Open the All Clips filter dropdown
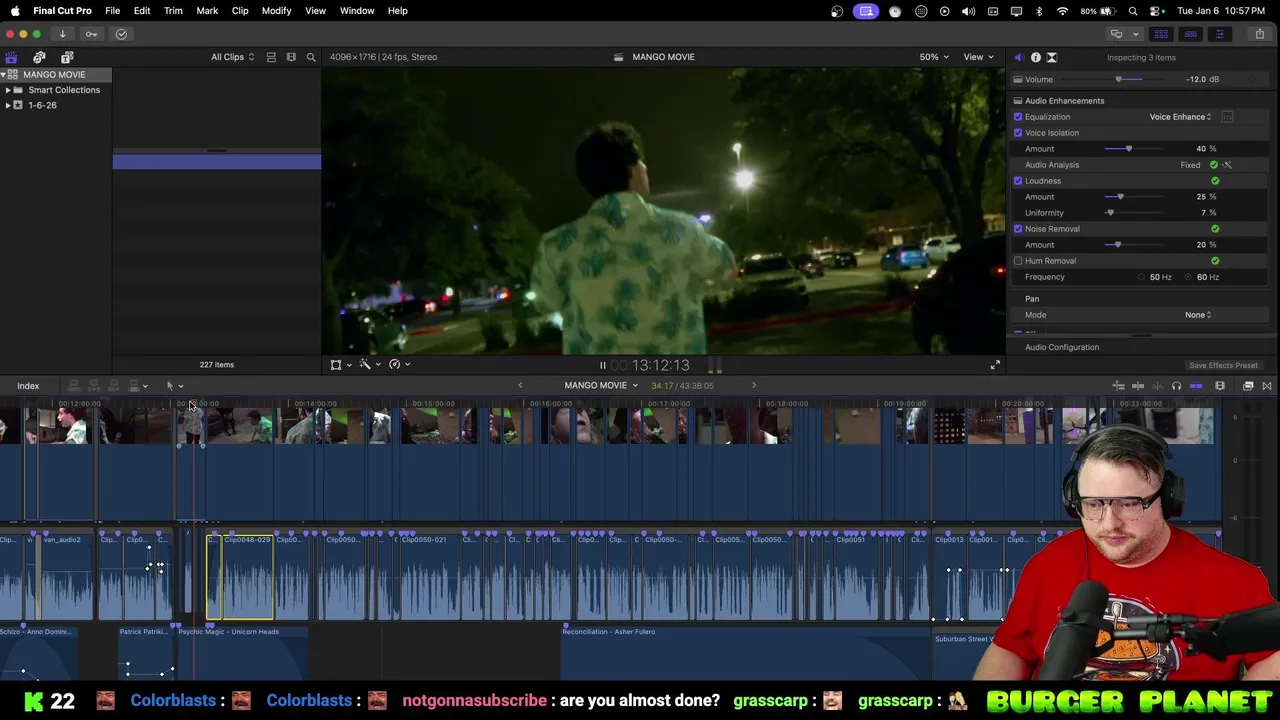 point(232,57)
